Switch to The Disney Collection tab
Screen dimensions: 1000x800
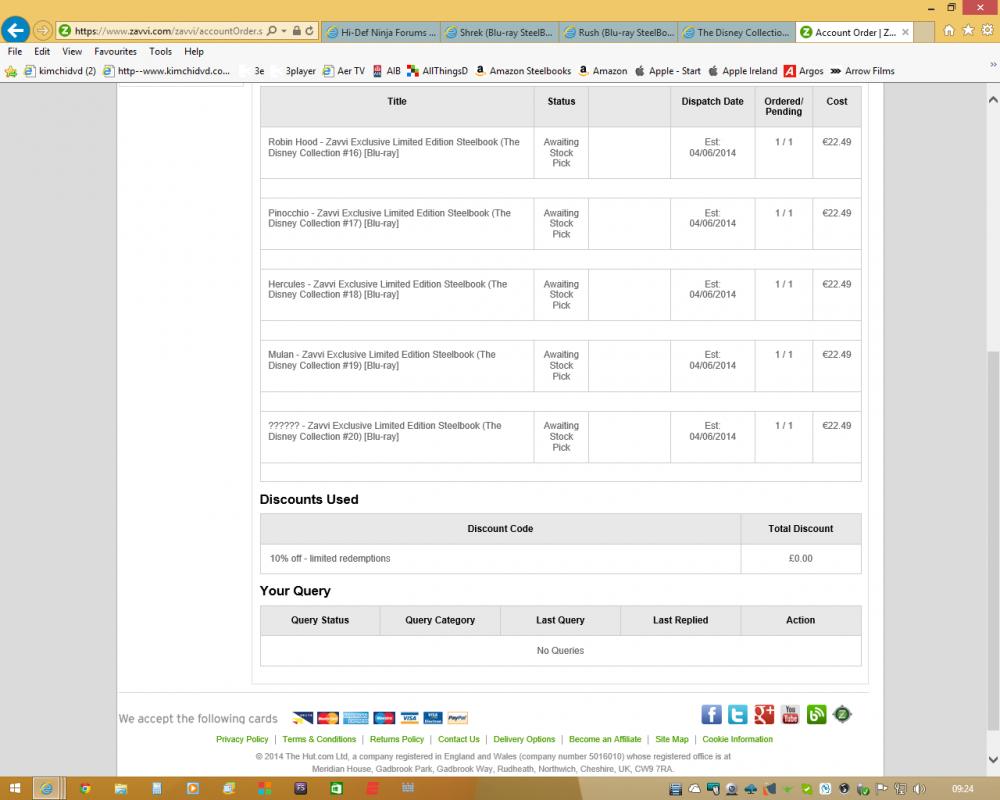737,33
